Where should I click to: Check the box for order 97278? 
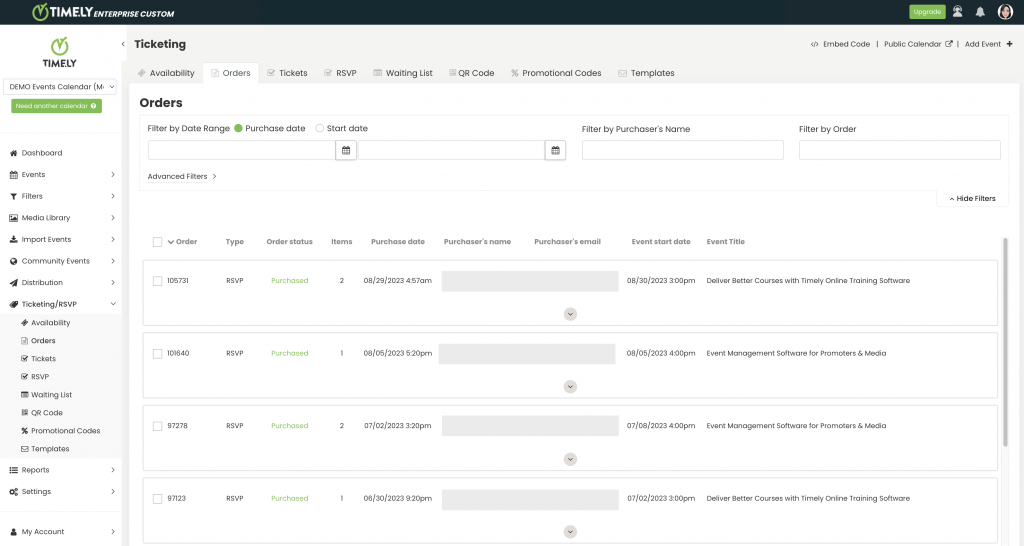157,426
